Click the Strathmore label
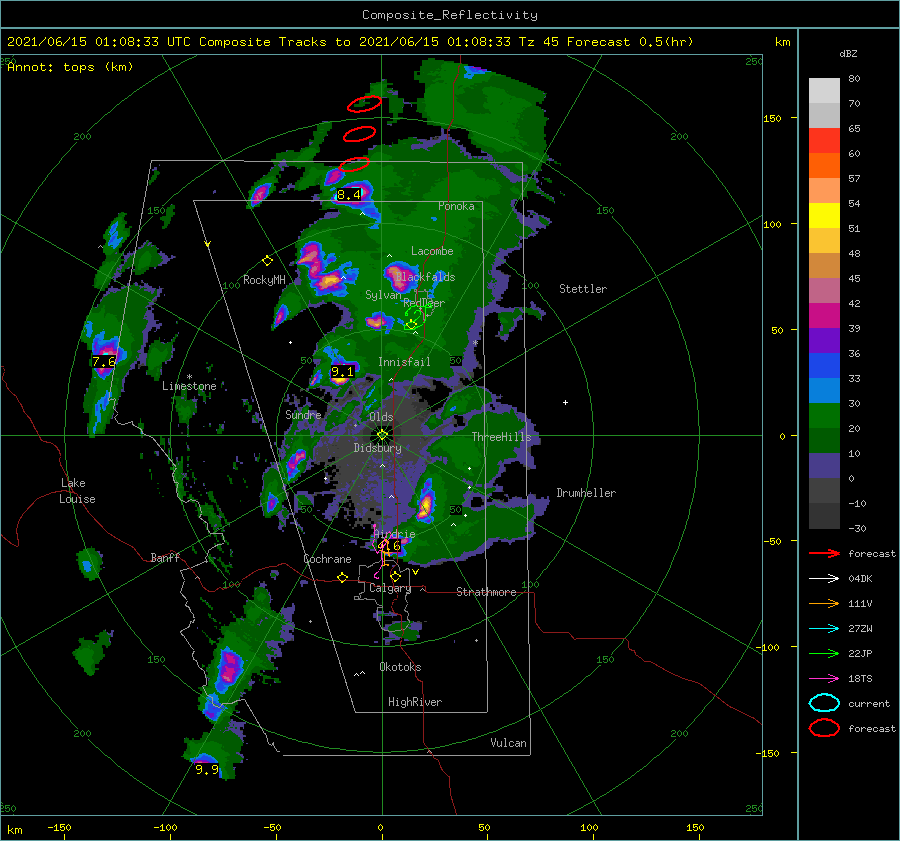 point(486,592)
